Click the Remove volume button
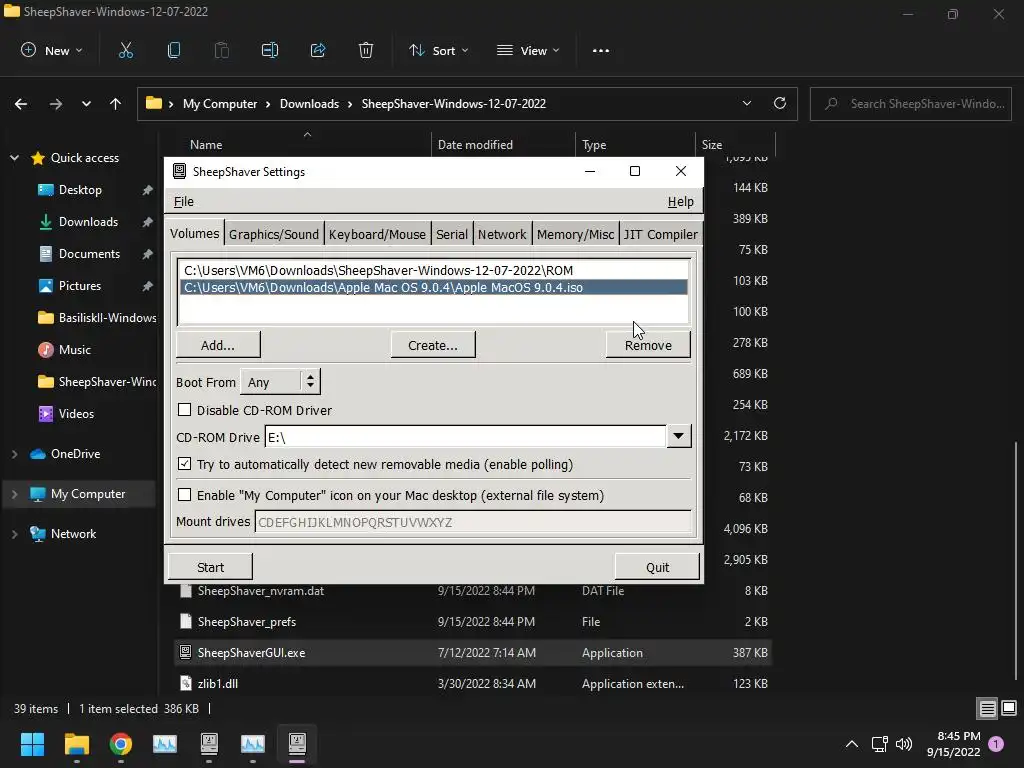Screen dimensions: 1024x768 648,345
